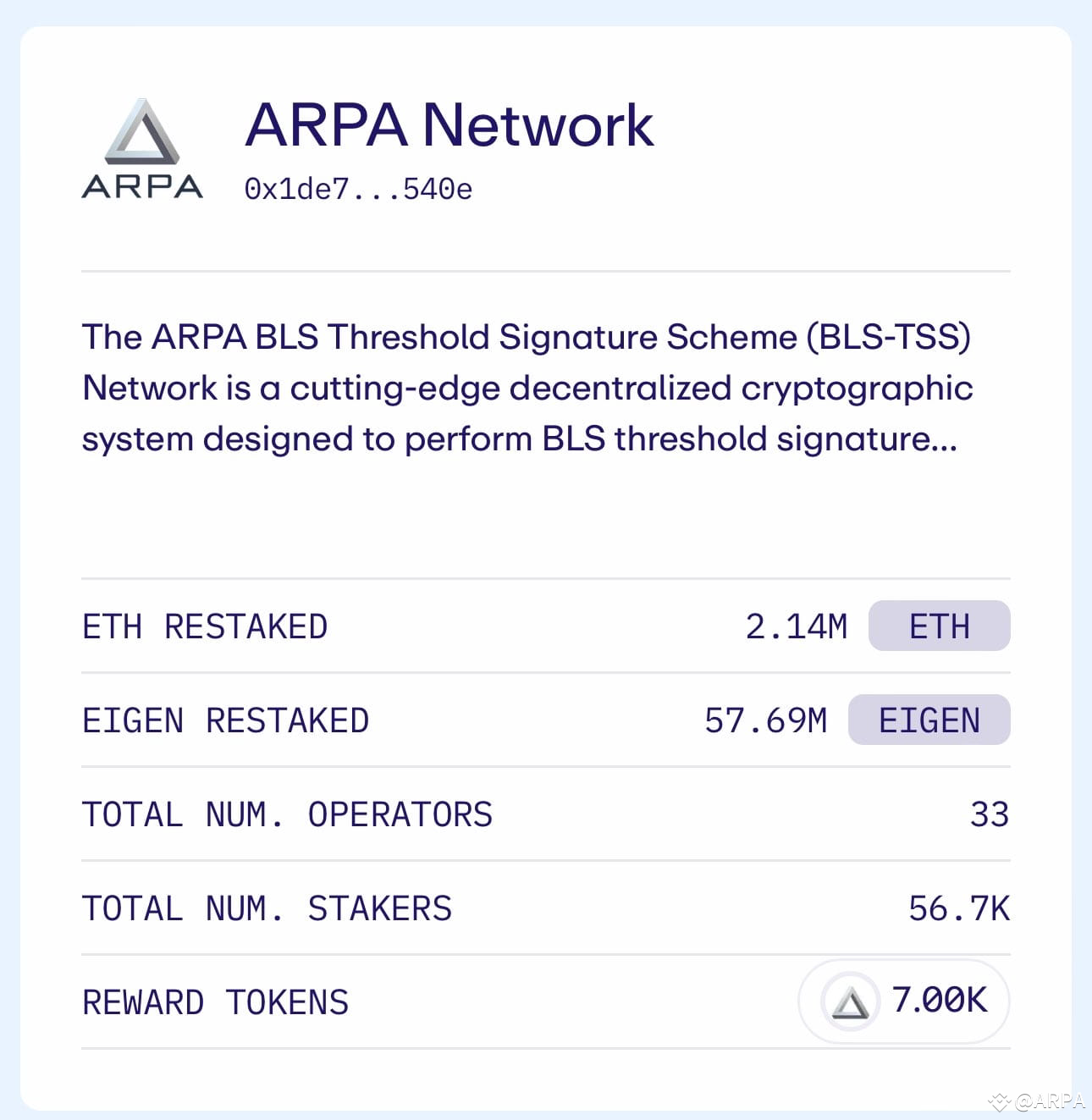The width and height of the screenshot is (1092, 1120).
Task: Click the 2.14M ETH restaked value
Action: (x=797, y=626)
